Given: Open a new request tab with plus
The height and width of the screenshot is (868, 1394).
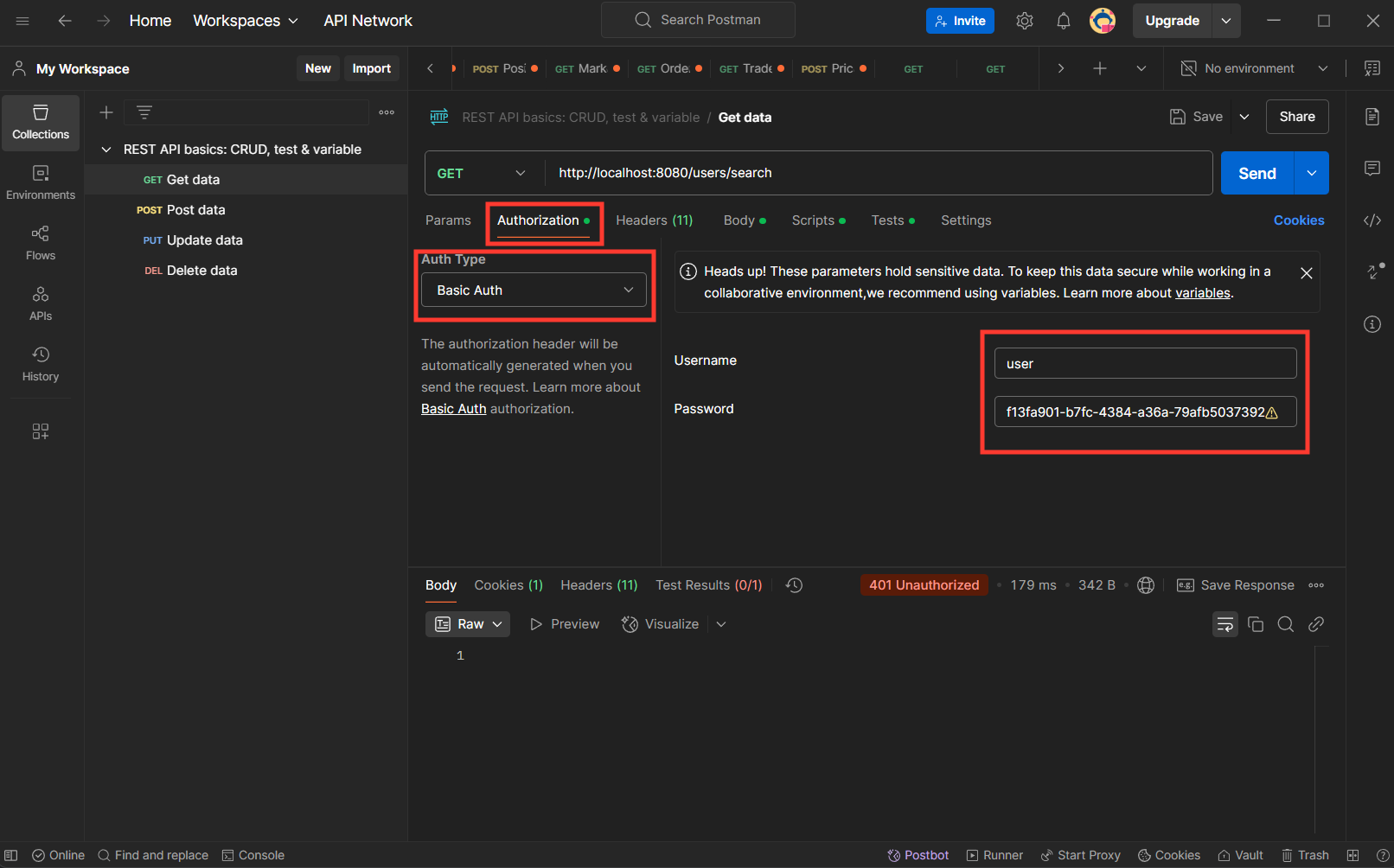Looking at the screenshot, I should point(1100,68).
